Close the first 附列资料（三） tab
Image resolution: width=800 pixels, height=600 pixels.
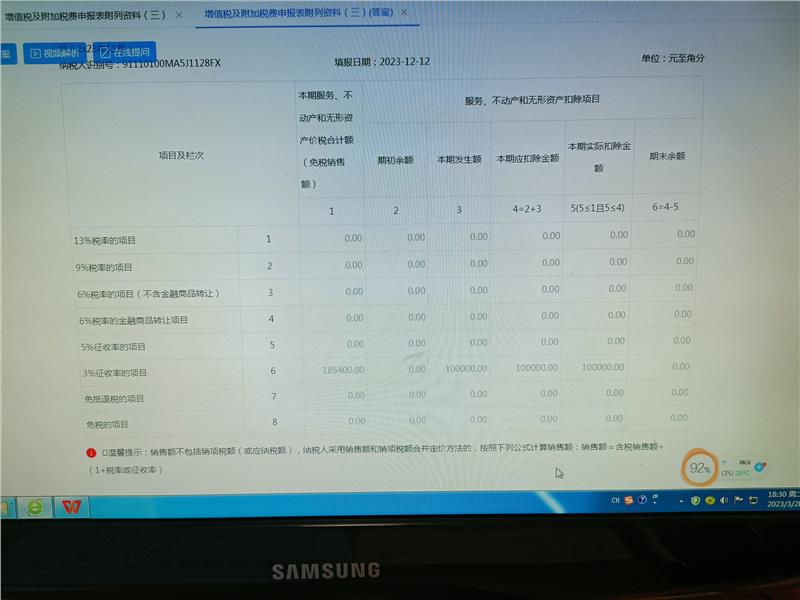click(179, 15)
